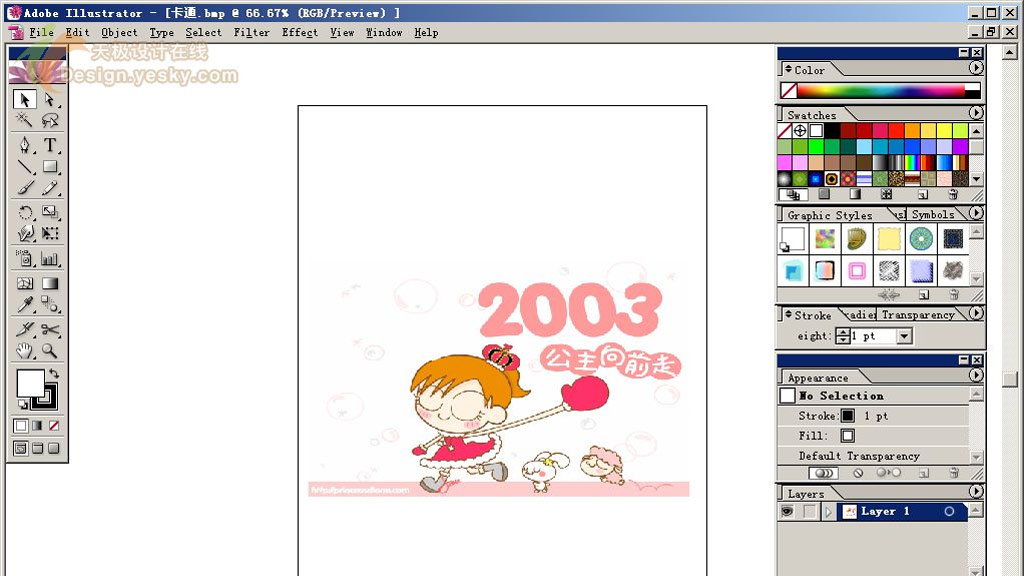Viewport: 1024px width, 576px height.
Task: Select the Eyedropper tool
Action: [25, 304]
